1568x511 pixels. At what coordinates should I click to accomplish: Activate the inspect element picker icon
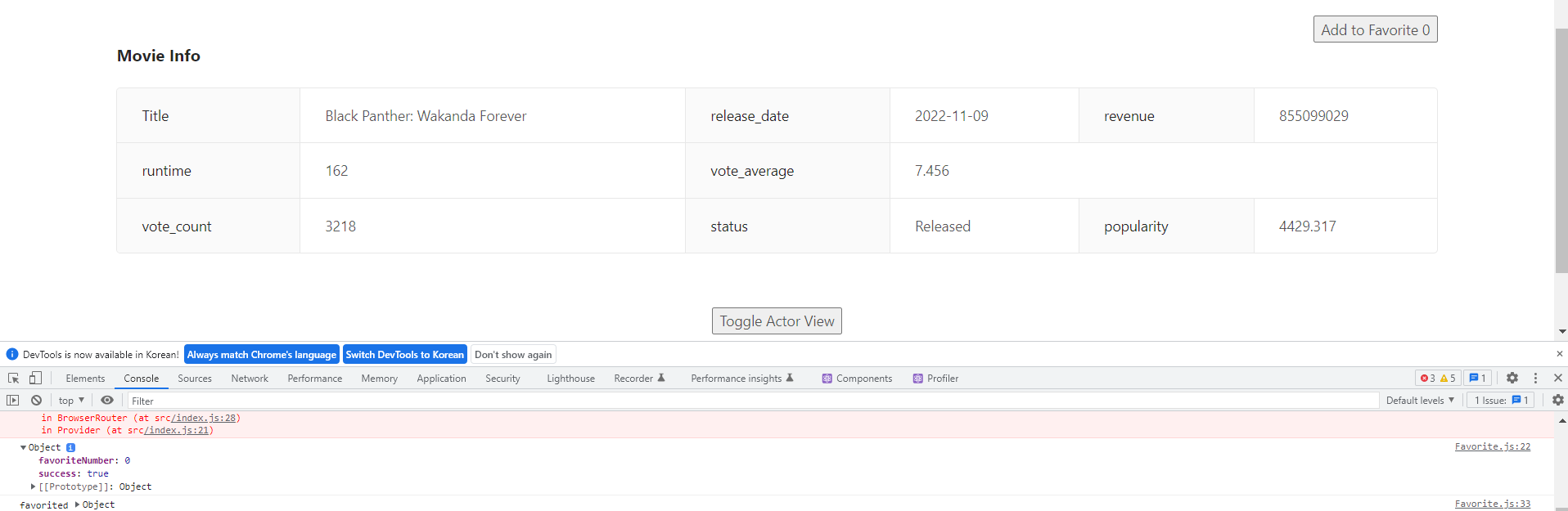[13, 378]
